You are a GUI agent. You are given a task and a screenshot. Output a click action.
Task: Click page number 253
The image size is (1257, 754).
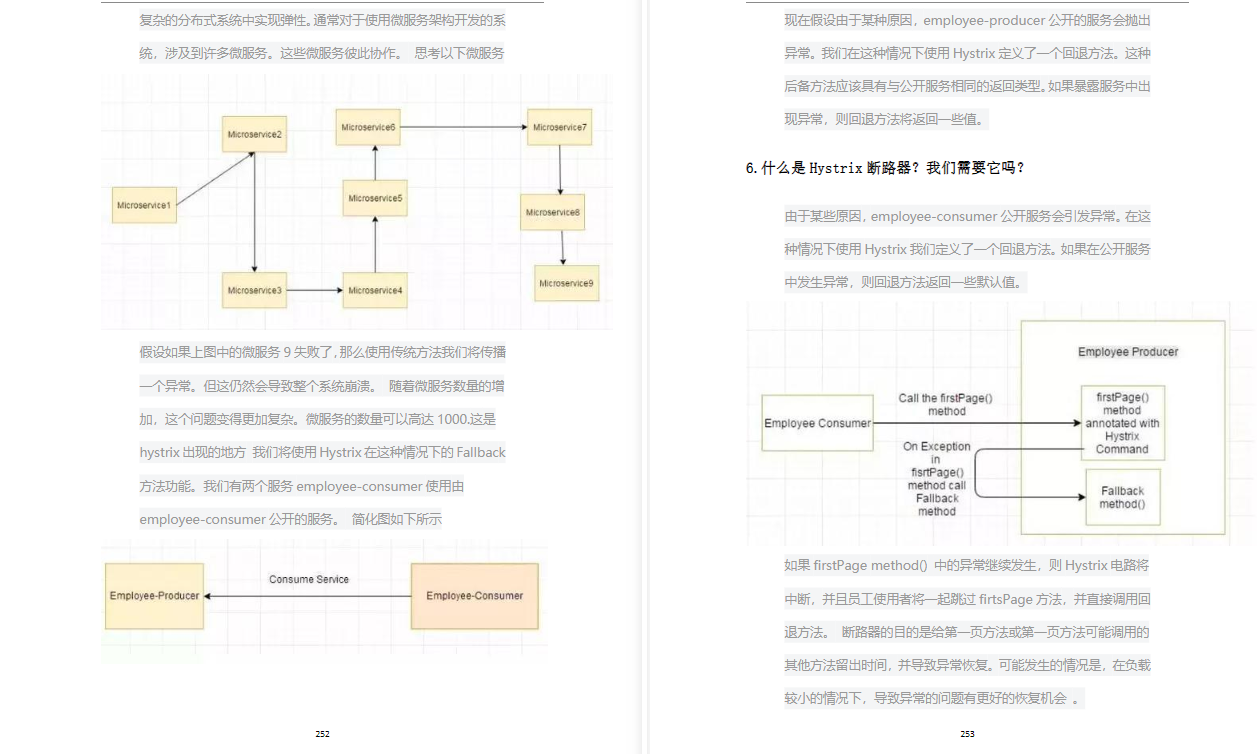click(967, 734)
